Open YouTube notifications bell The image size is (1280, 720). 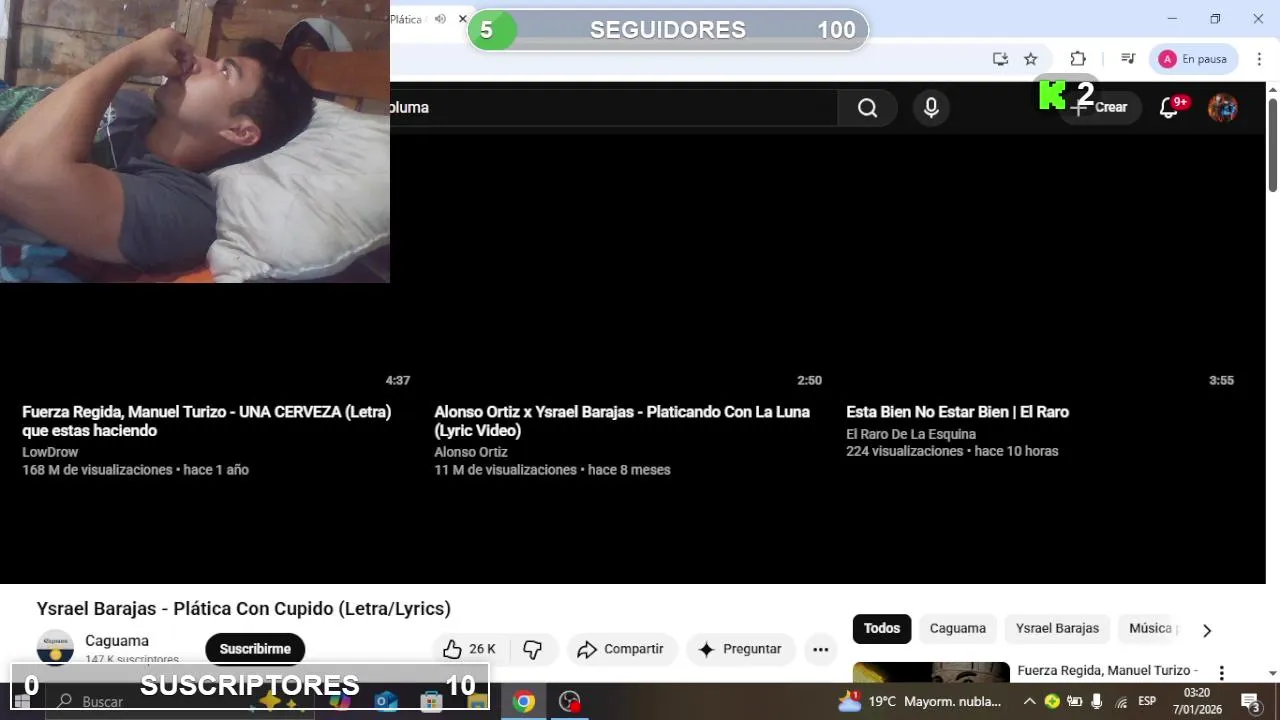coord(1169,107)
